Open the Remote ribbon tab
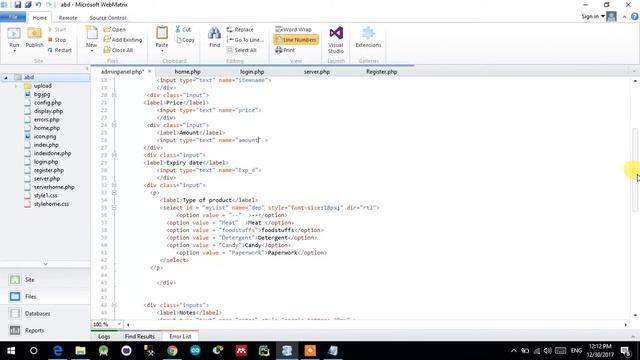Screen dimensions: 640x360 point(68,18)
